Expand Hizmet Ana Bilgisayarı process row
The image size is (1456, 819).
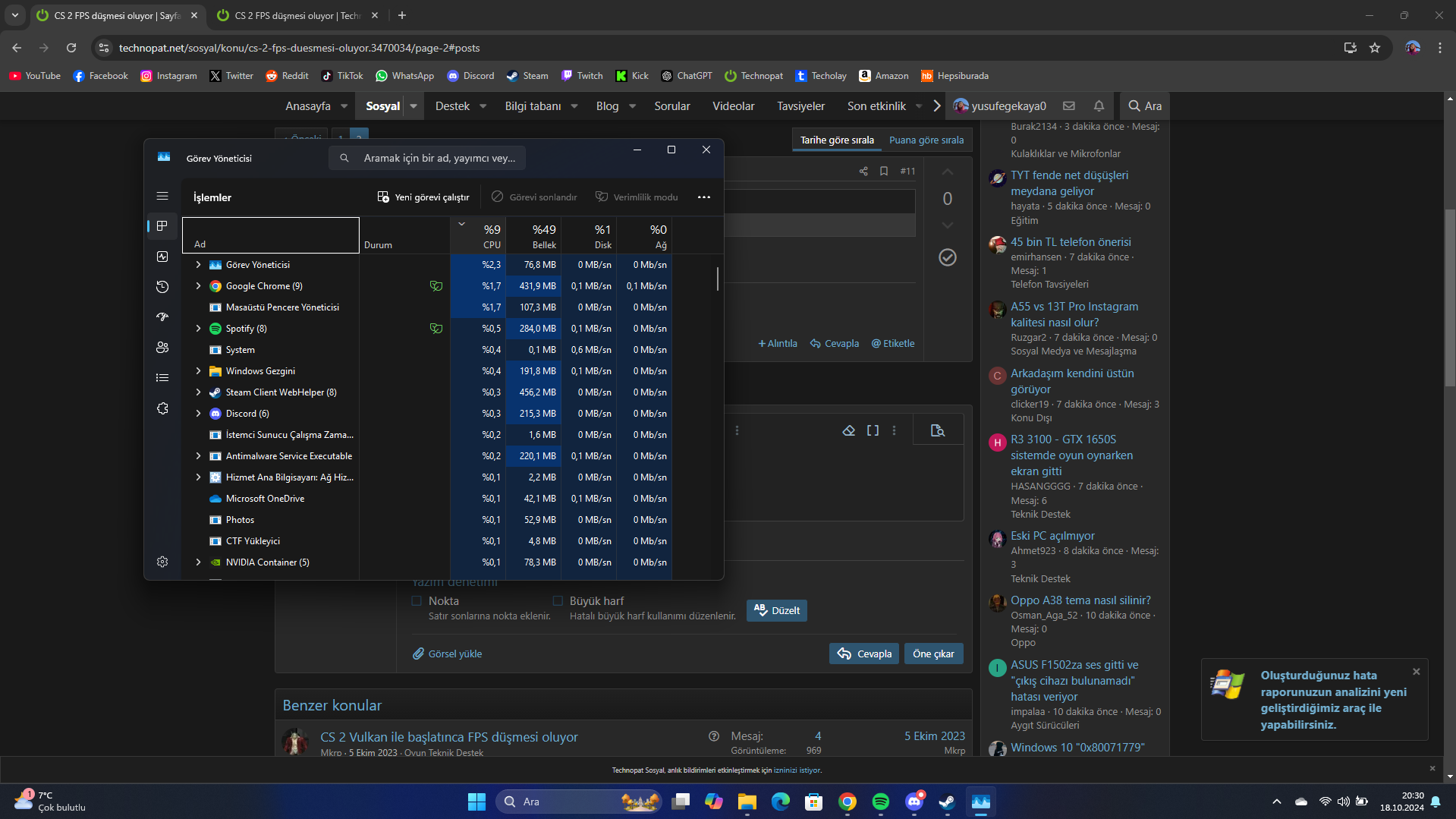(198, 477)
